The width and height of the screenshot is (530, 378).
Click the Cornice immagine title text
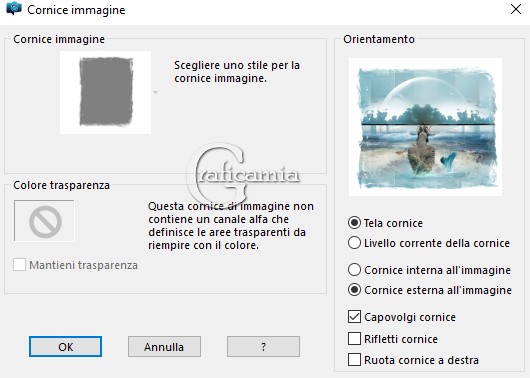coord(76,10)
